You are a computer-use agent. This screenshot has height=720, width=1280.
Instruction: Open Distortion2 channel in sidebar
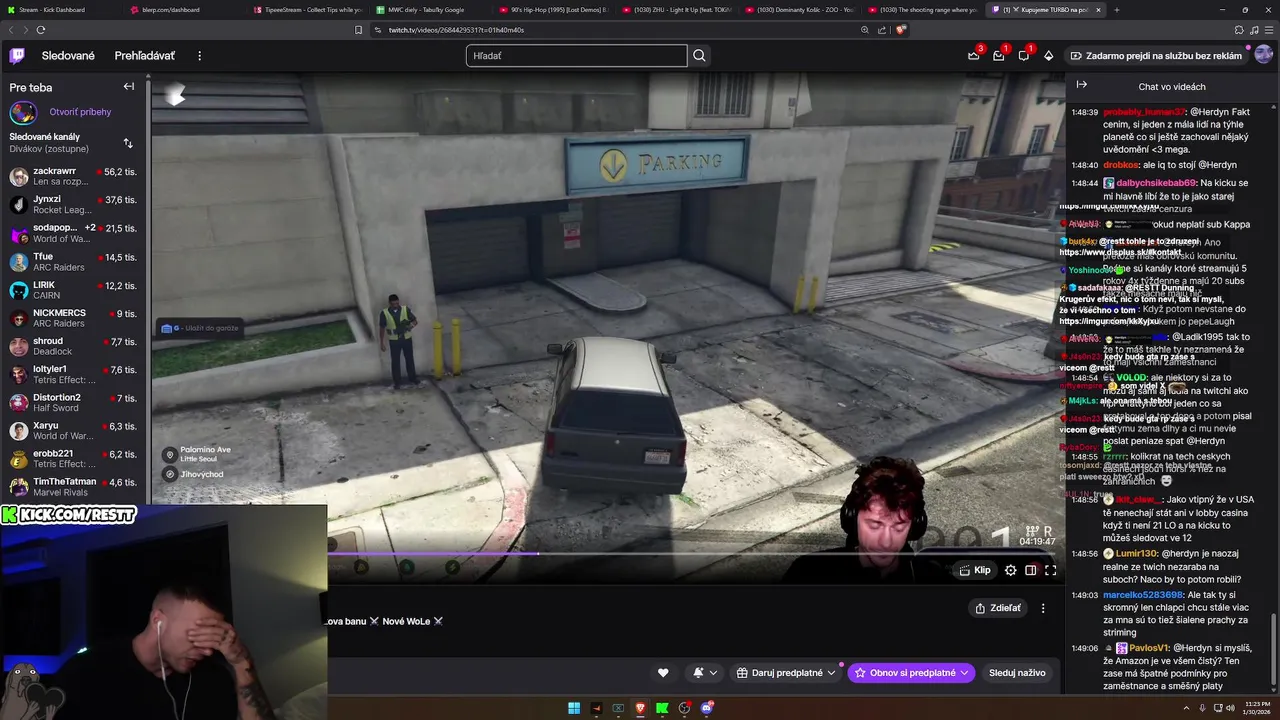[x=75, y=403]
